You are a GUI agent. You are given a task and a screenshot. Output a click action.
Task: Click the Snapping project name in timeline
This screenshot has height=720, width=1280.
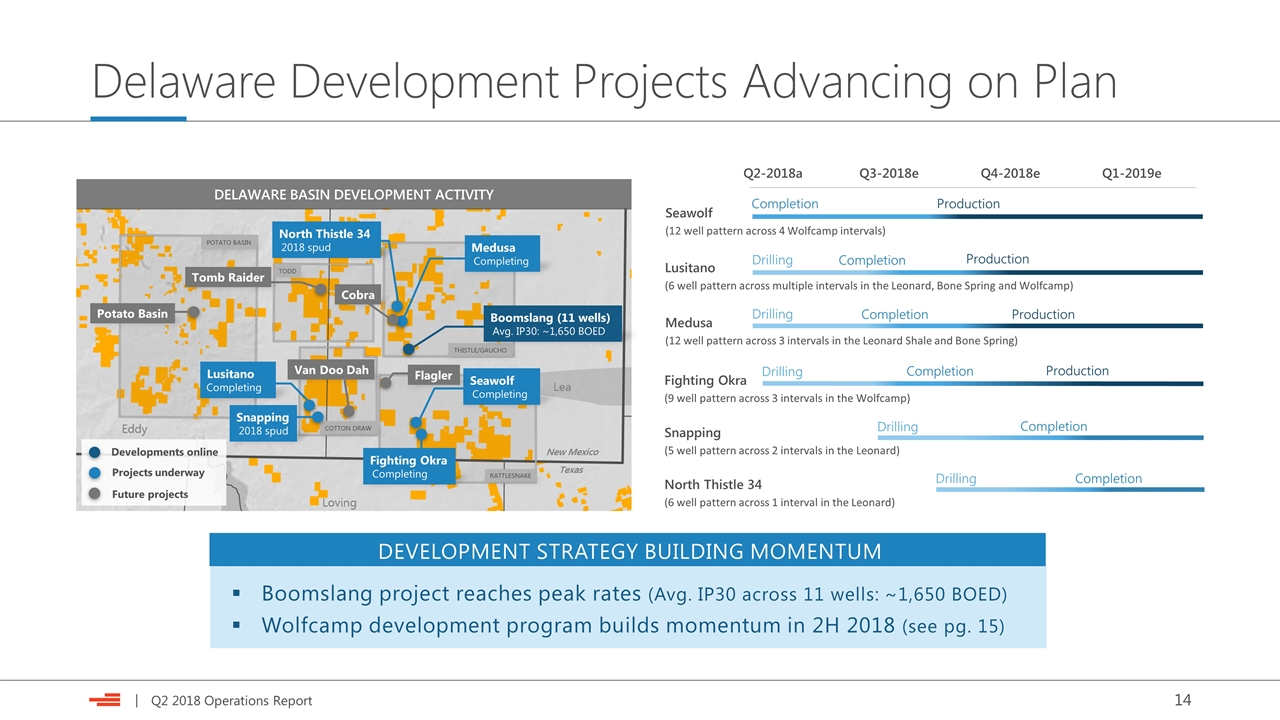point(693,433)
